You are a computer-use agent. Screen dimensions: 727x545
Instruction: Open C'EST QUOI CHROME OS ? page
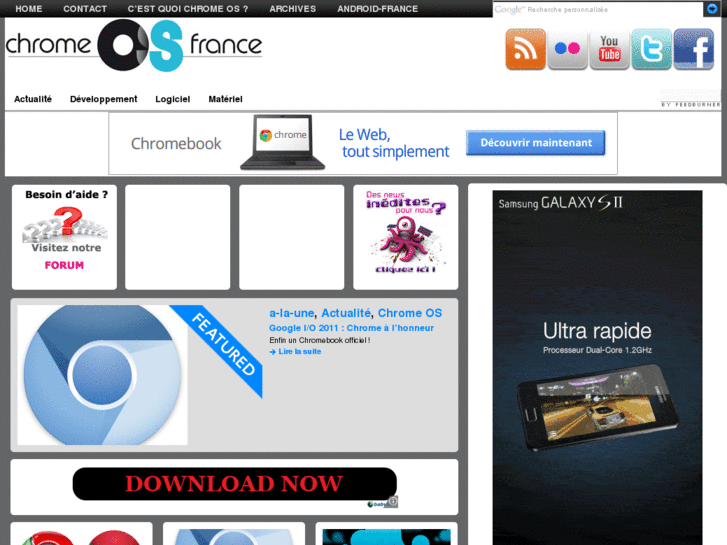[188, 9]
